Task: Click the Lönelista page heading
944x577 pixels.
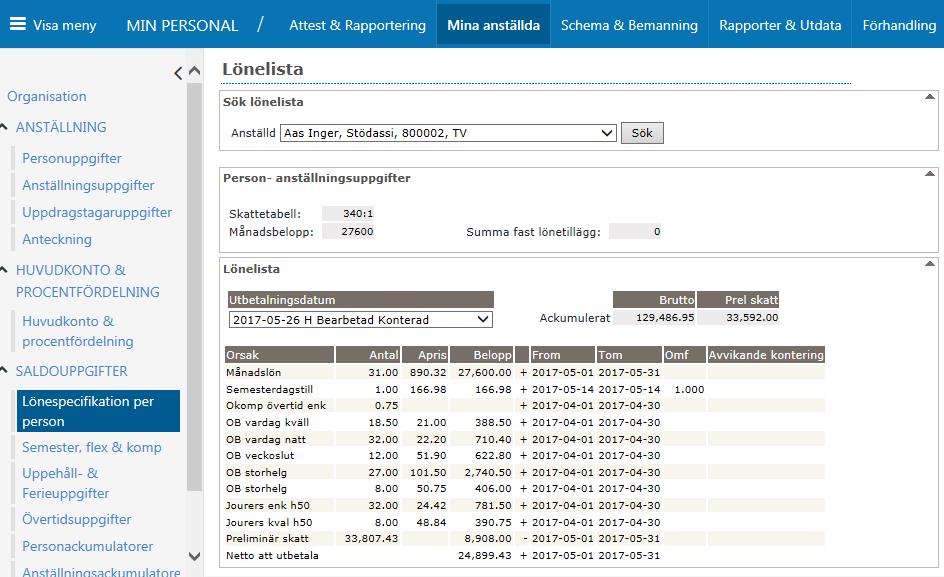Action: click(262, 69)
